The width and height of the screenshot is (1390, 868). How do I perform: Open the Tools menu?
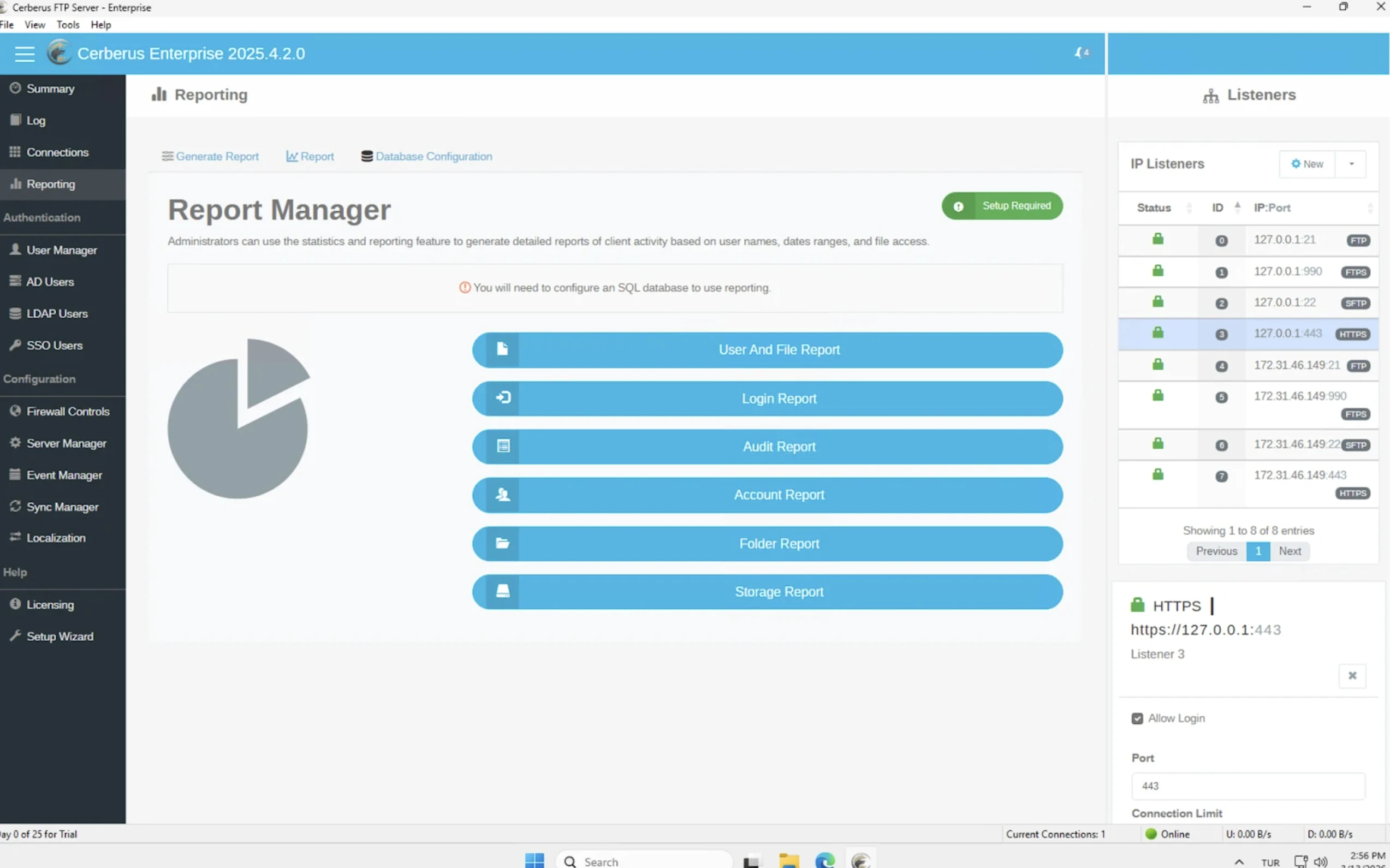coord(68,25)
